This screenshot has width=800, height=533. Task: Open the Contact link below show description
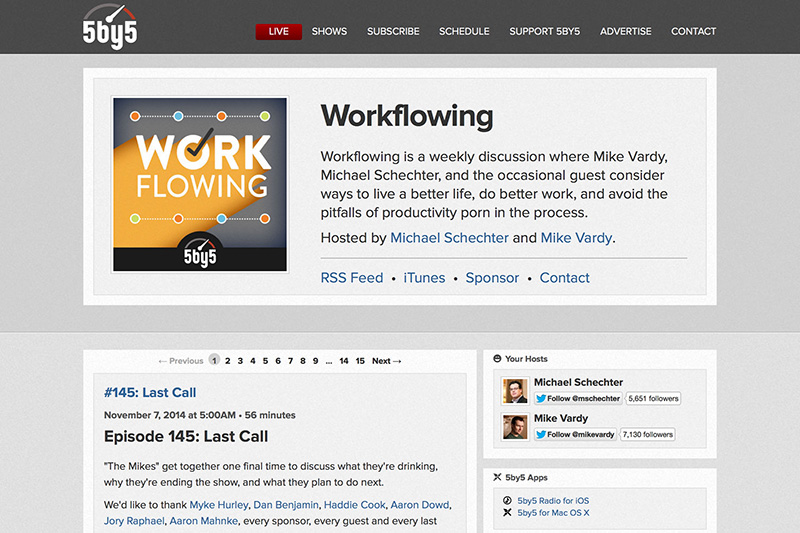click(x=564, y=277)
